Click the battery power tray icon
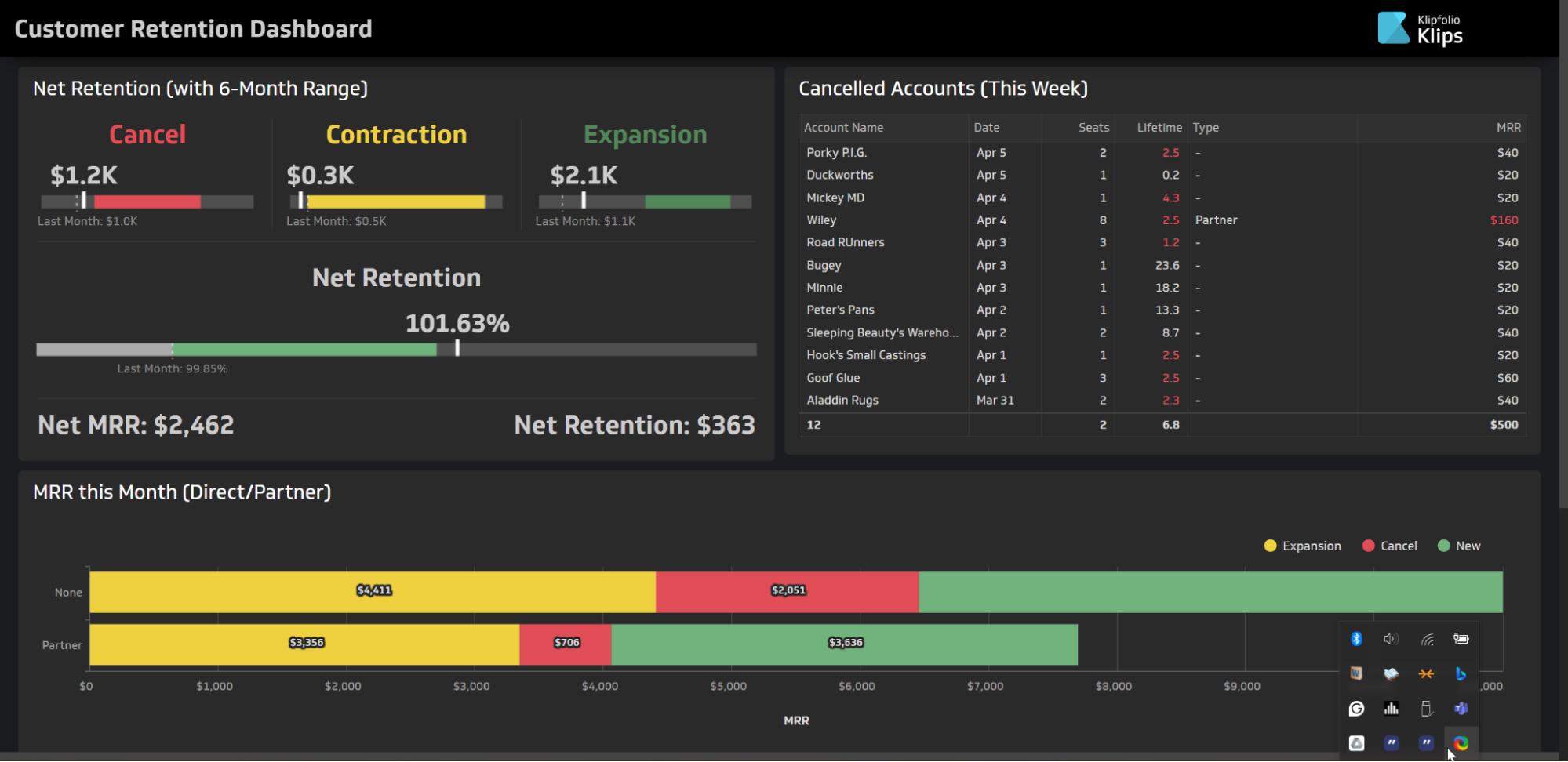 point(1461,639)
